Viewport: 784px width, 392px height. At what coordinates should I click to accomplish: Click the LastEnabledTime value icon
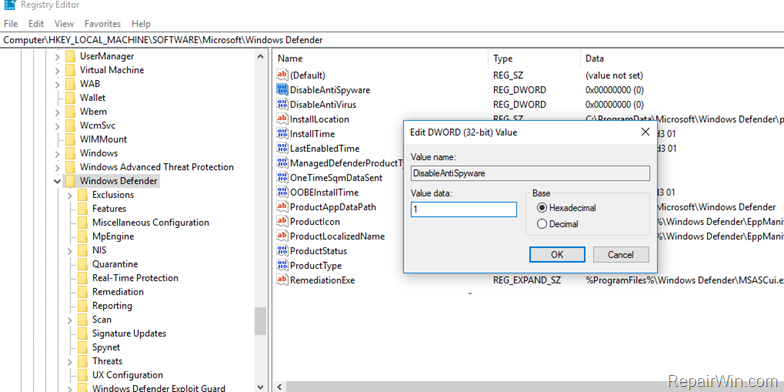pos(282,148)
